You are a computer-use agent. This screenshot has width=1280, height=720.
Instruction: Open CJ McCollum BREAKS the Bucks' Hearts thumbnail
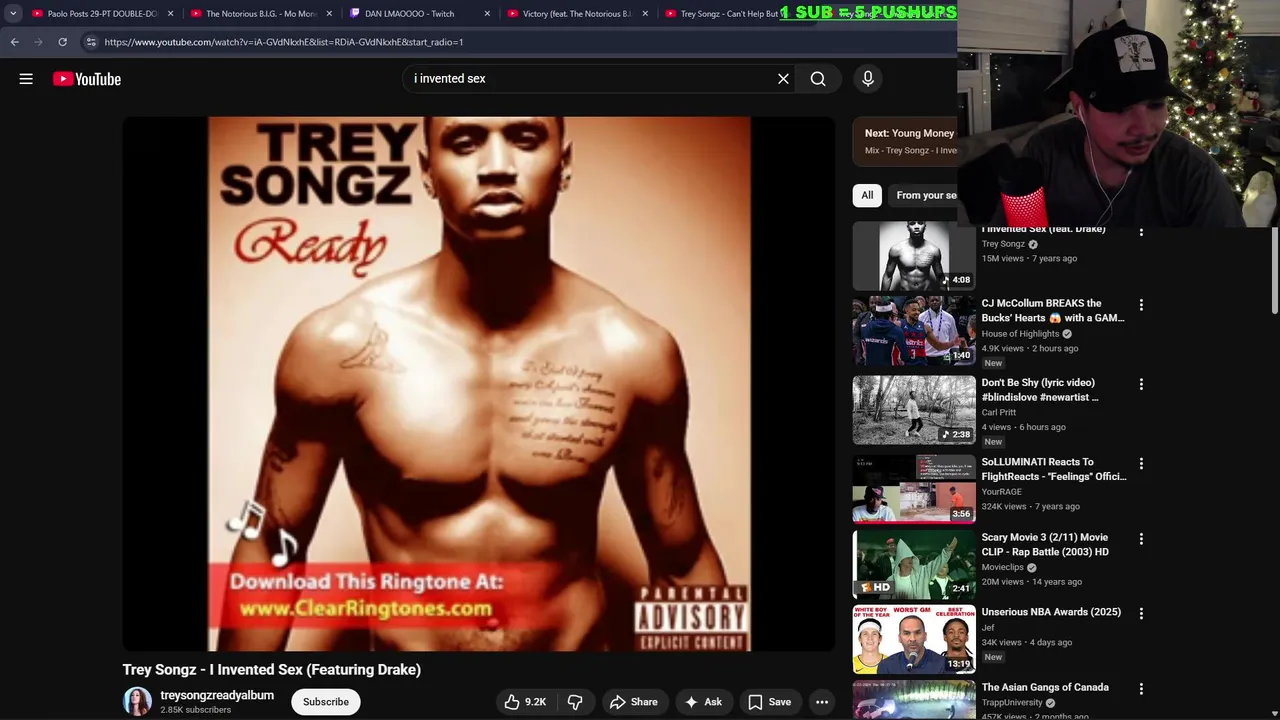point(914,331)
